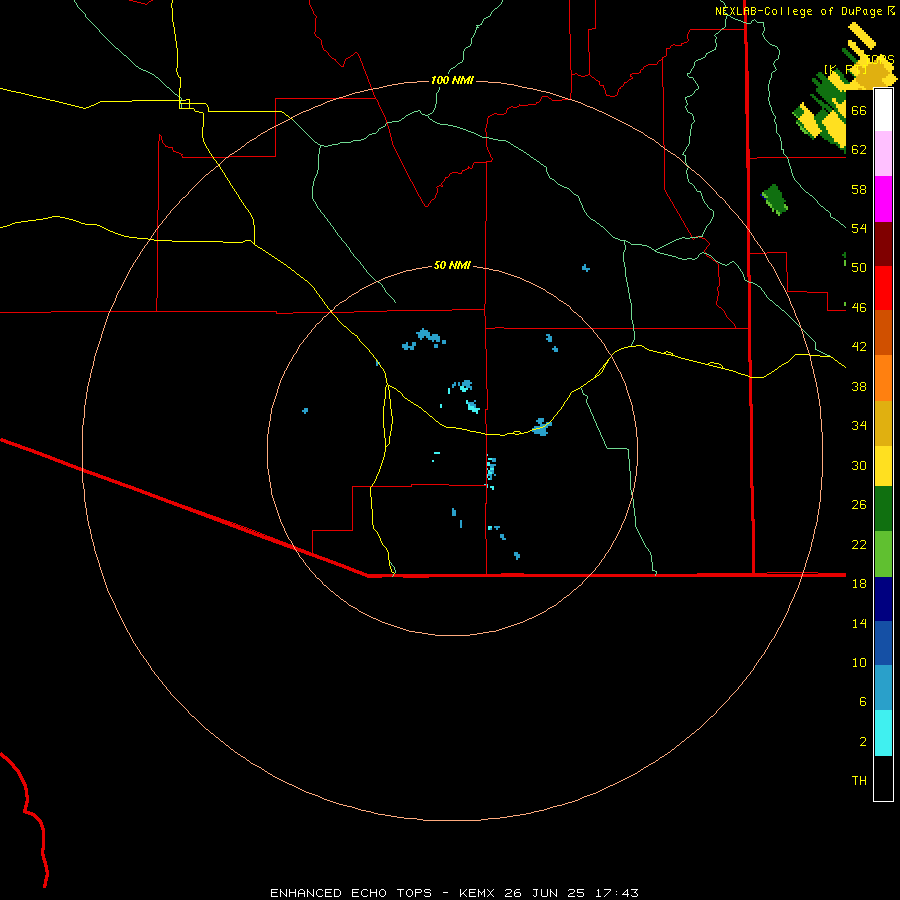Click the black TH threshold swatch
Screen dimensions: 900x900
[883, 778]
